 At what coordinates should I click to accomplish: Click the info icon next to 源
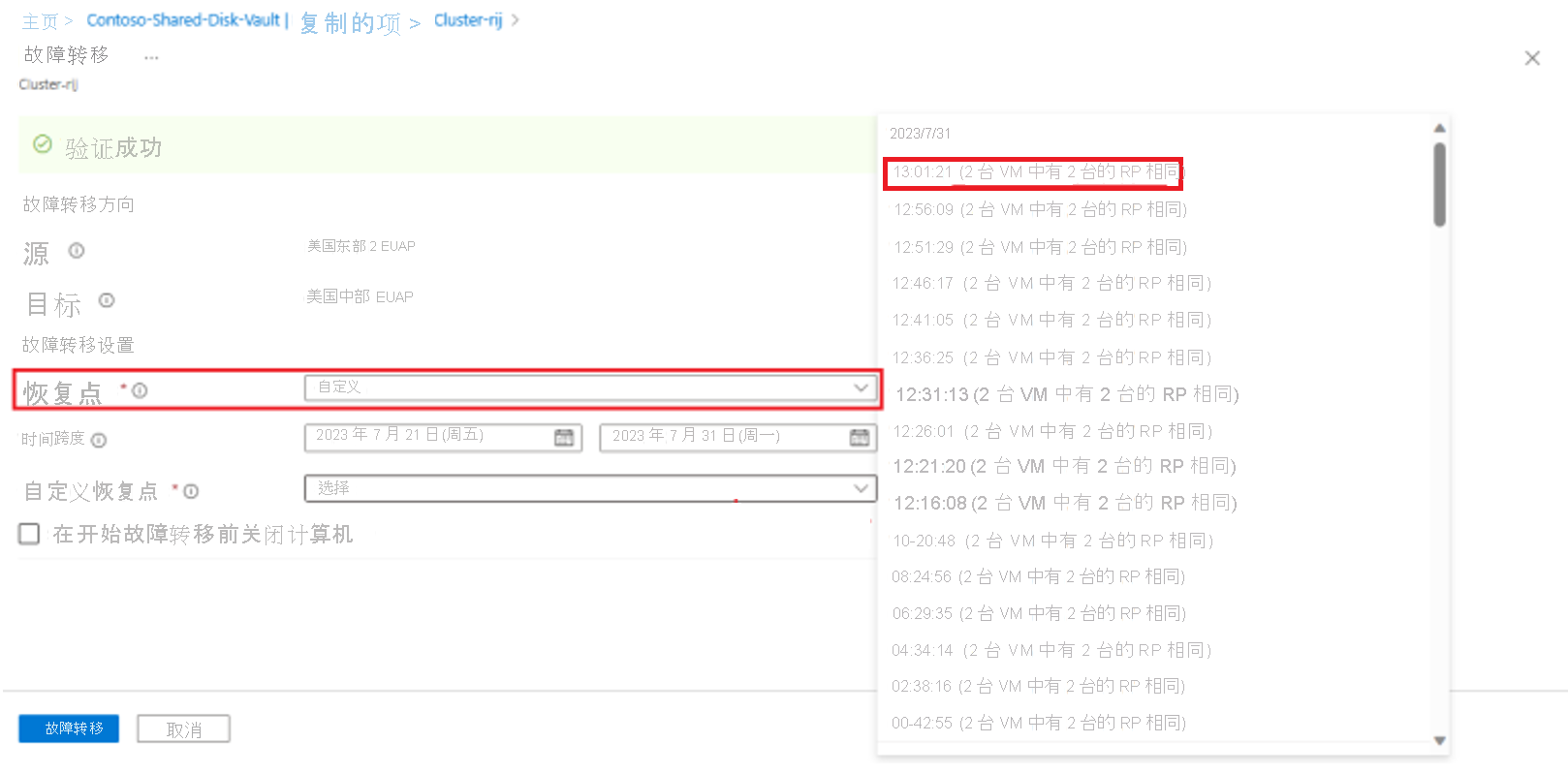(77, 251)
